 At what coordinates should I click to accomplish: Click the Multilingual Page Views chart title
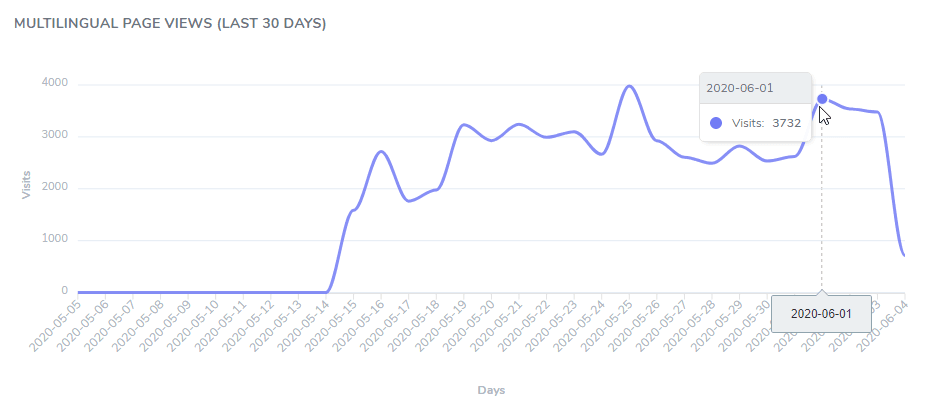coord(170,23)
